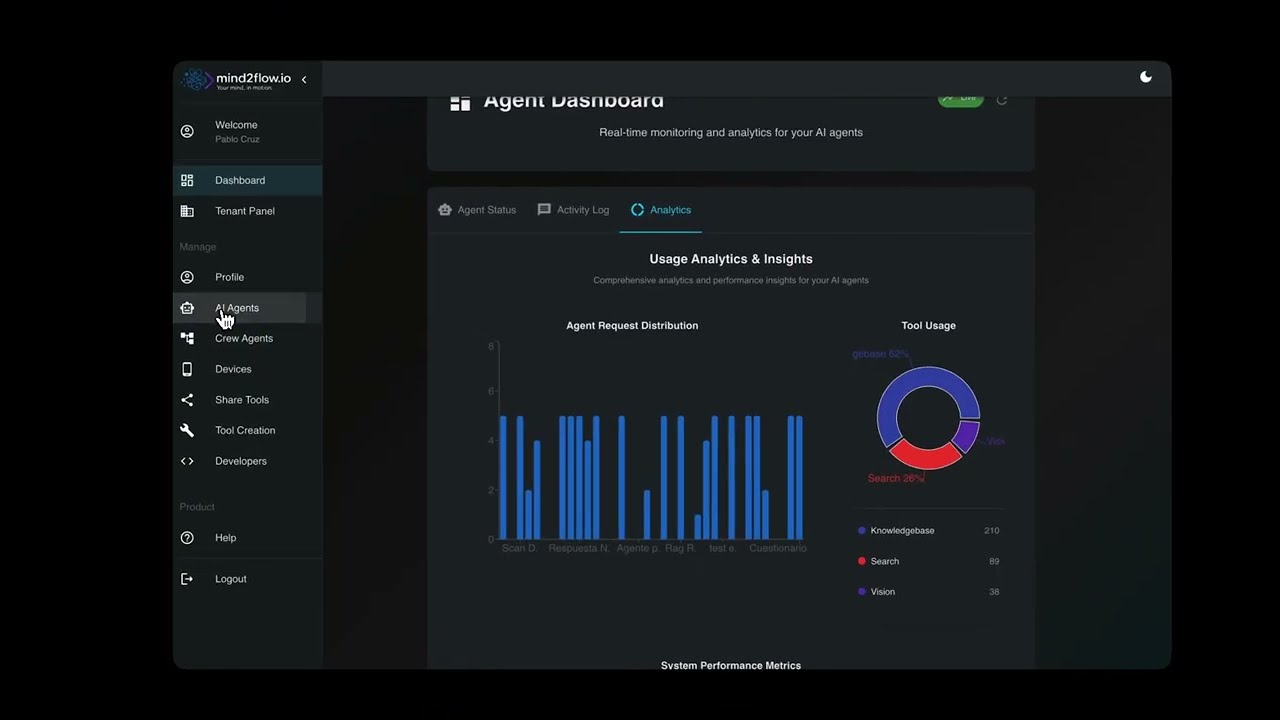Click the purple Vision legend dot
This screenshot has height=720, width=1280.
tap(862, 592)
